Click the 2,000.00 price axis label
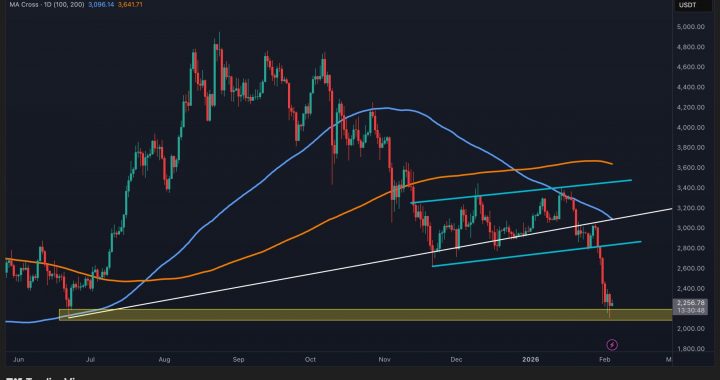This screenshot has height=380, width=720. [691, 329]
